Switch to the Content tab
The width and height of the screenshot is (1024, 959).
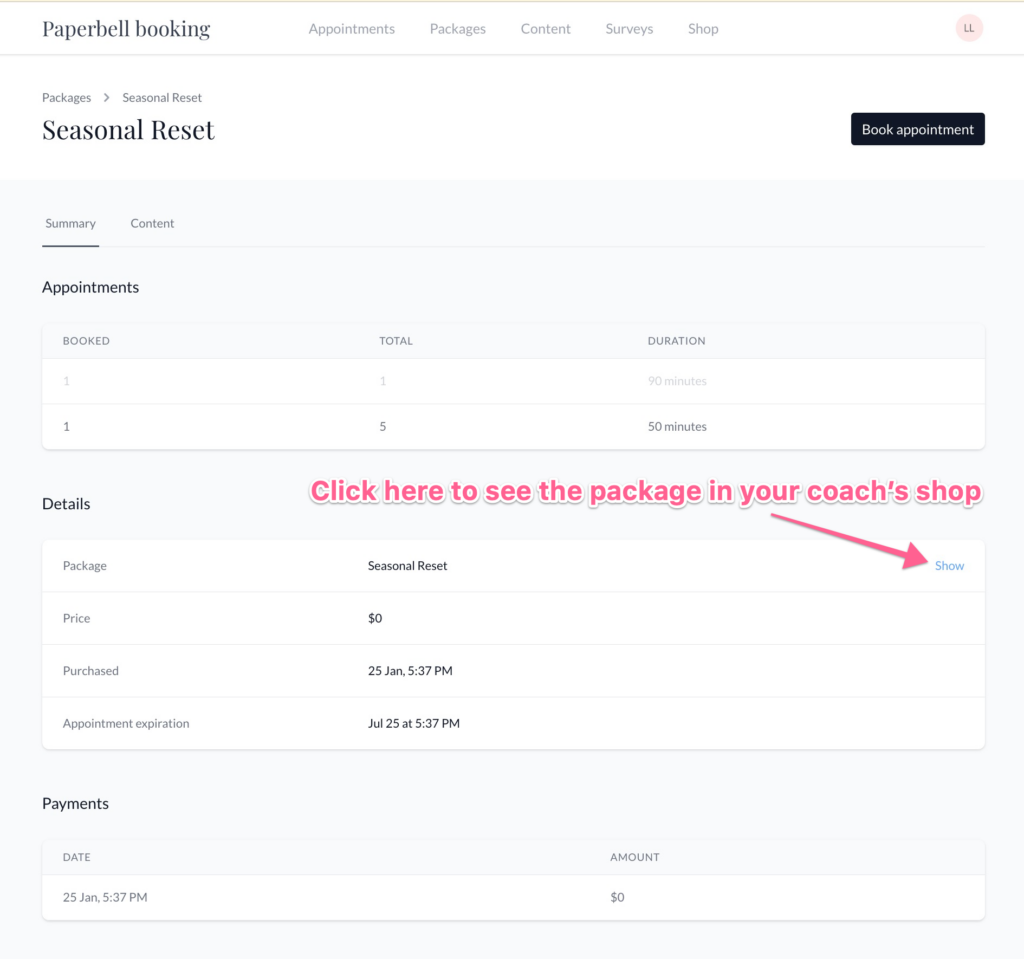point(152,224)
